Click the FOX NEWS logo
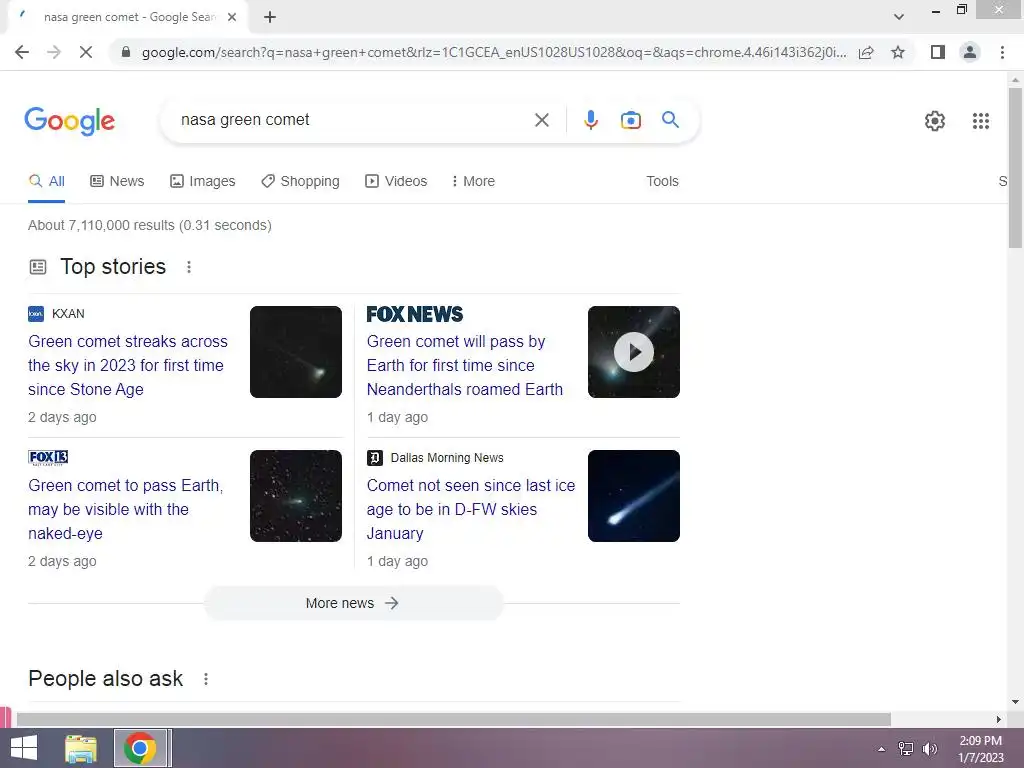 [x=415, y=314]
